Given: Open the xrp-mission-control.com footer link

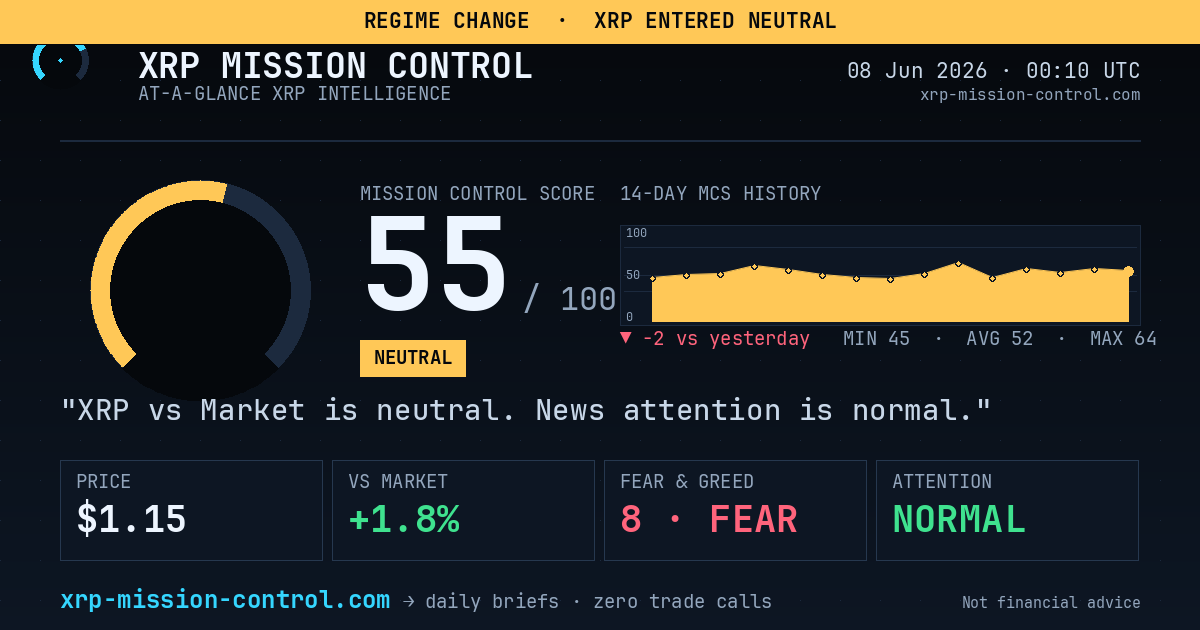Looking at the screenshot, I should pyautogui.click(x=225, y=600).
